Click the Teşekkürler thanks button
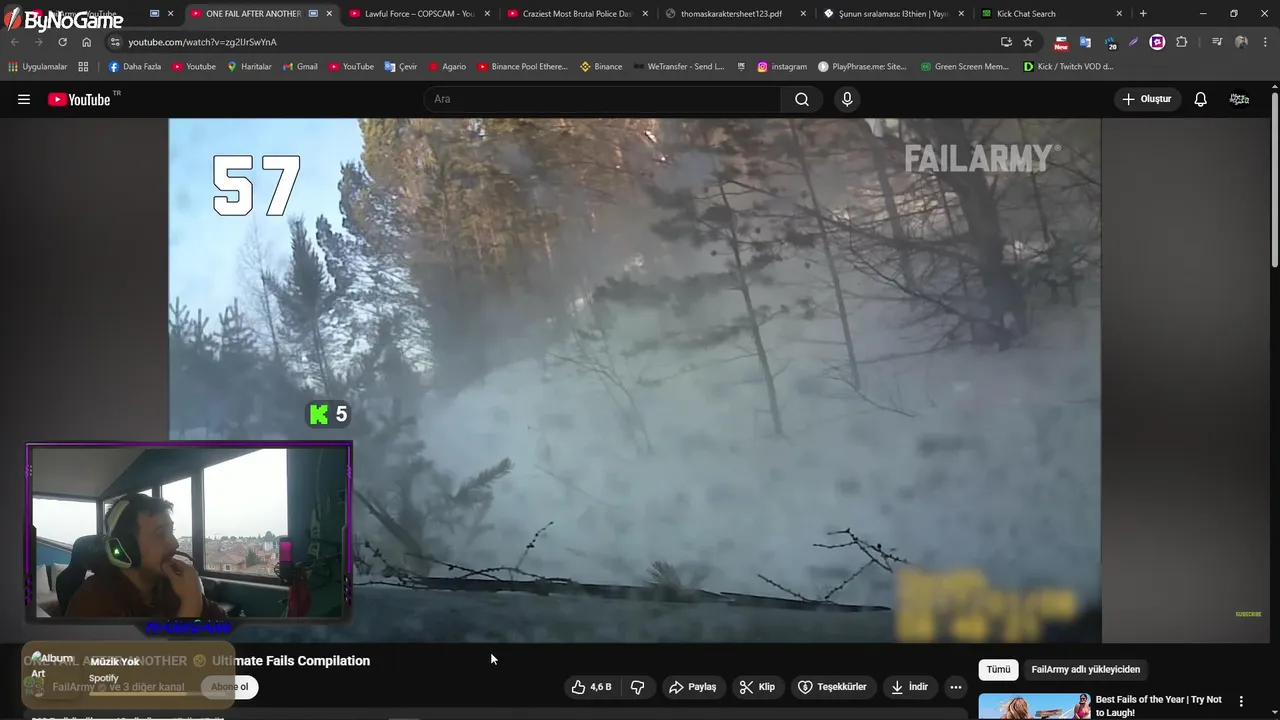Screen dimensions: 1280x720 pos(832,687)
